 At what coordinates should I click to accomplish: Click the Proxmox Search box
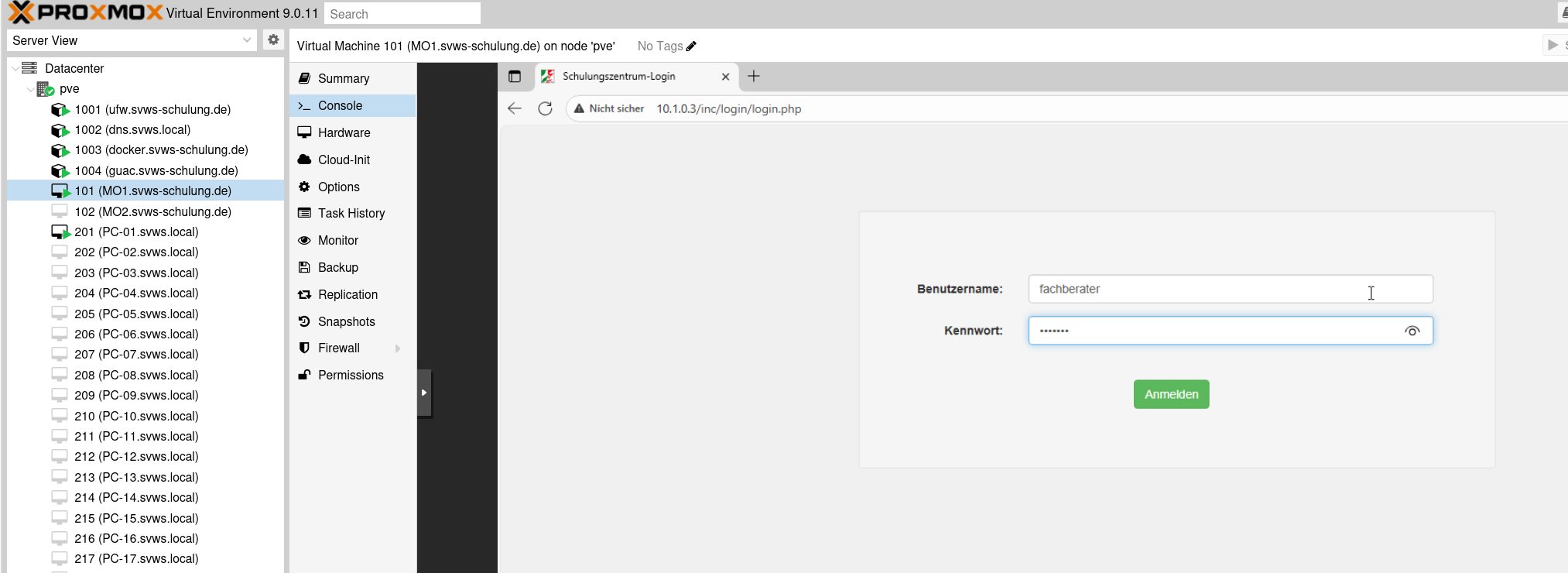click(402, 13)
